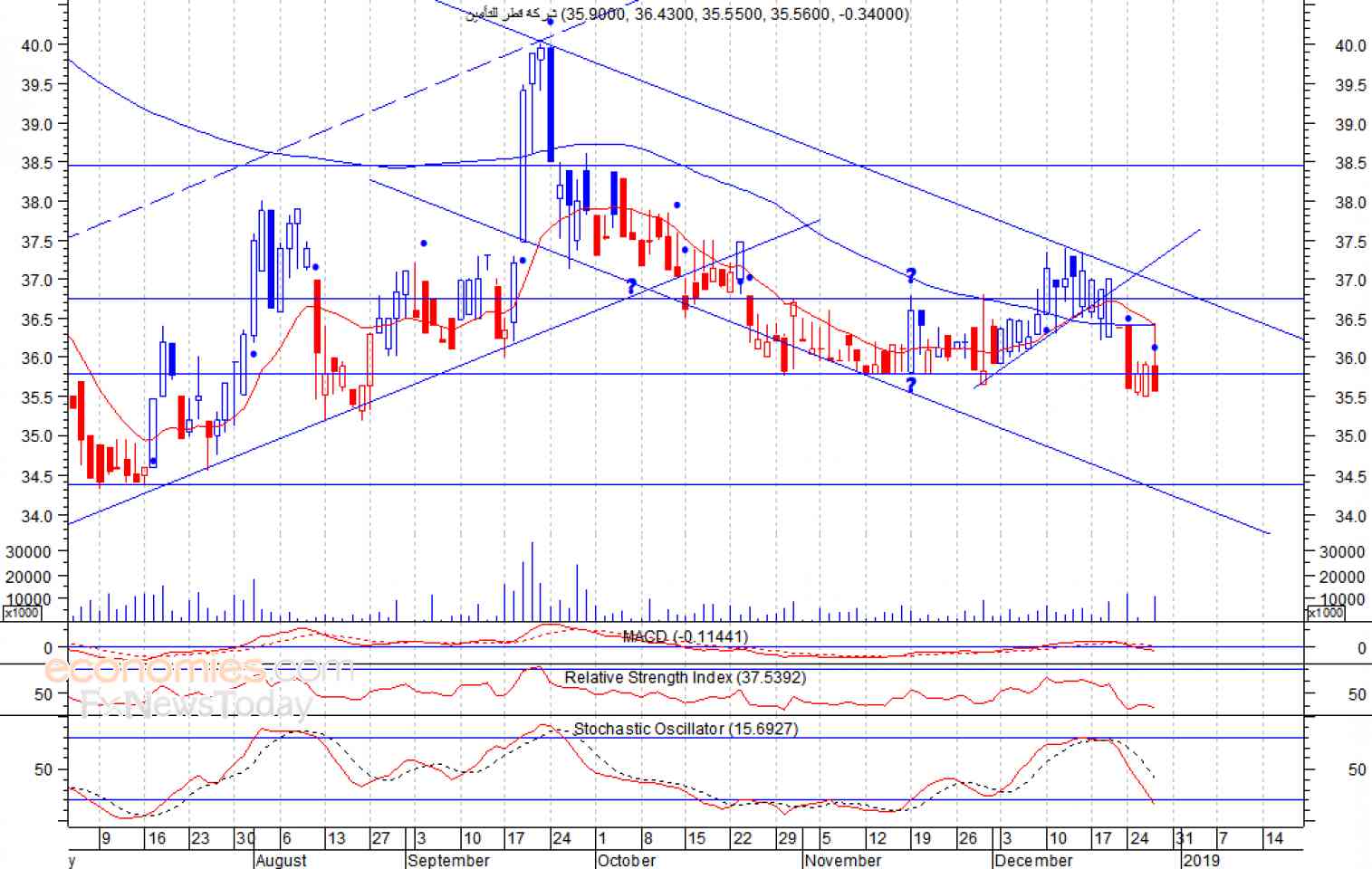Select date 8 in October on the time axis
The width and height of the screenshot is (1372, 869).
click(648, 838)
